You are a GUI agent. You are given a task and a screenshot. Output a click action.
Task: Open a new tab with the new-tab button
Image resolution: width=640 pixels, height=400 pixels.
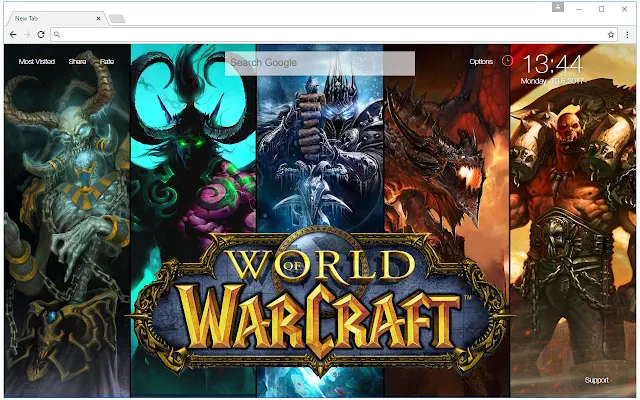pos(117,19)
